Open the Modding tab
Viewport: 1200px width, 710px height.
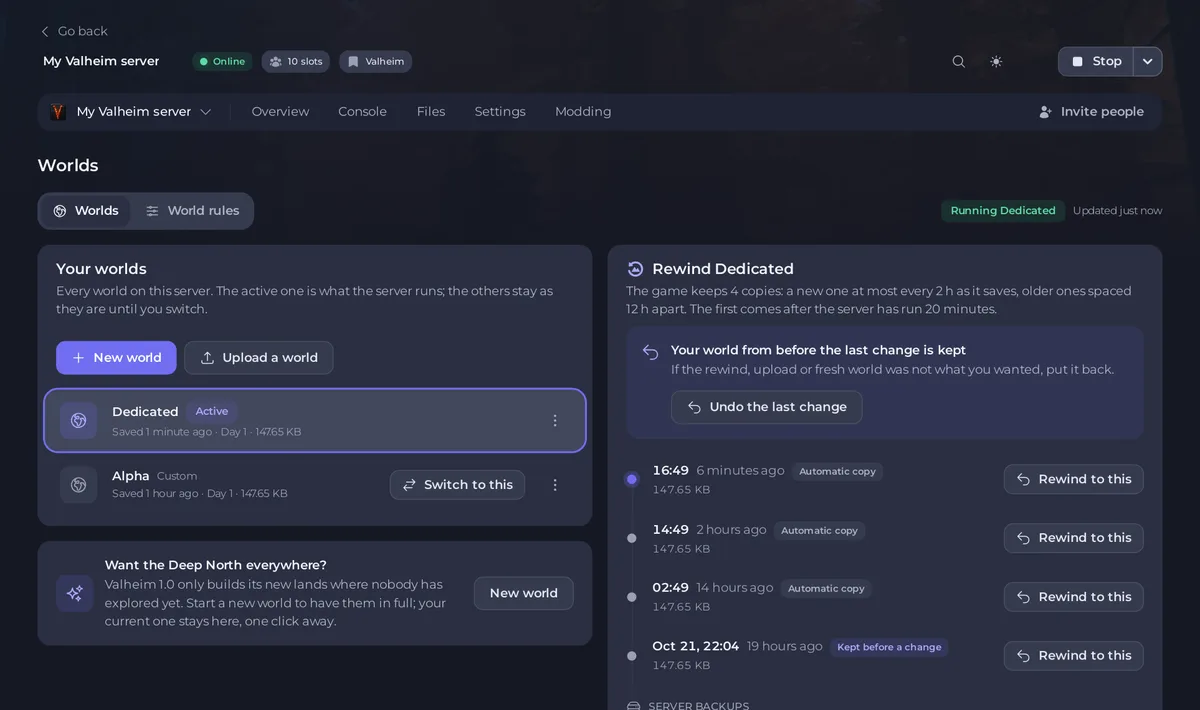click(x=583, y=112)
